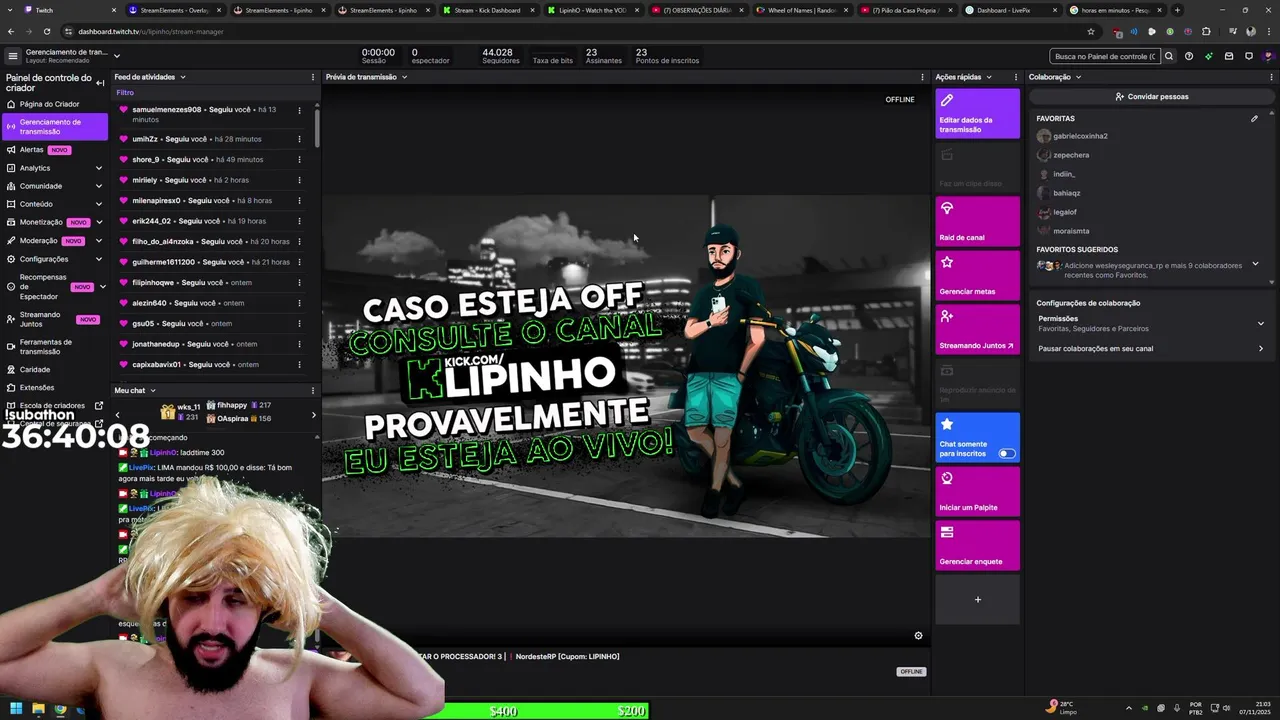Viewport: 1280px width, 720px height.
Task: Open Ferramentas de transmissão in the sidebar
Action: (x=55, y=347)
